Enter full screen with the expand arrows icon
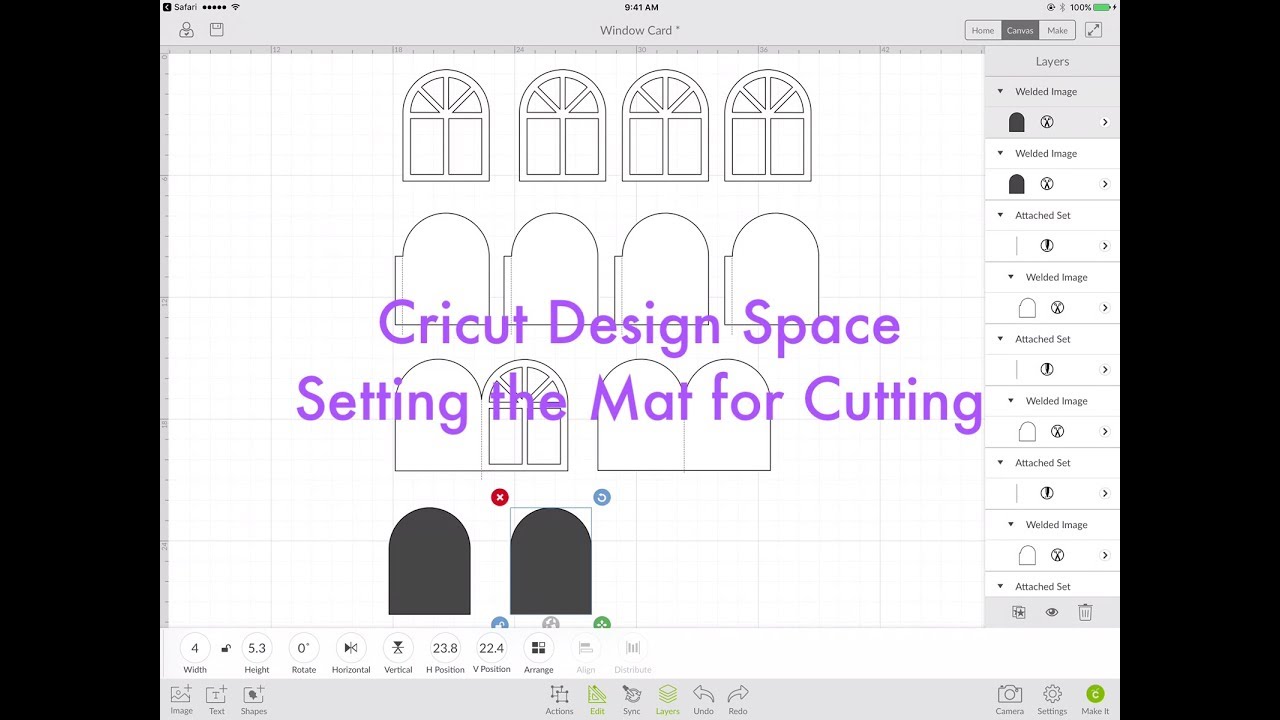Screen dimensions: 1280x720 1093,30
